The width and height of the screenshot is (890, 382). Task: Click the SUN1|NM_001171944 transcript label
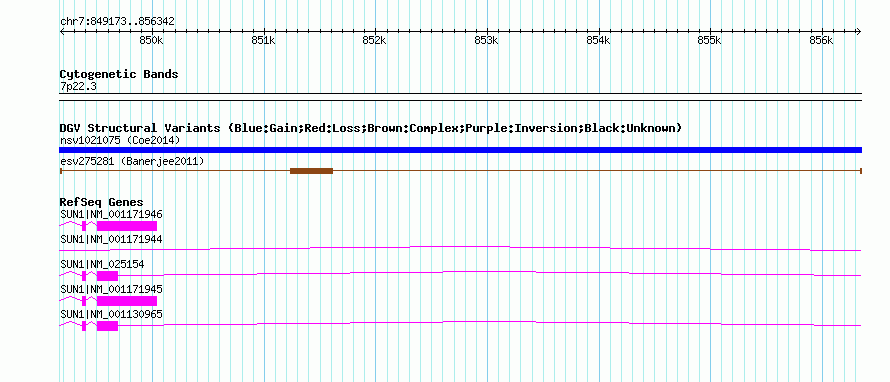(x=111, y=240)
